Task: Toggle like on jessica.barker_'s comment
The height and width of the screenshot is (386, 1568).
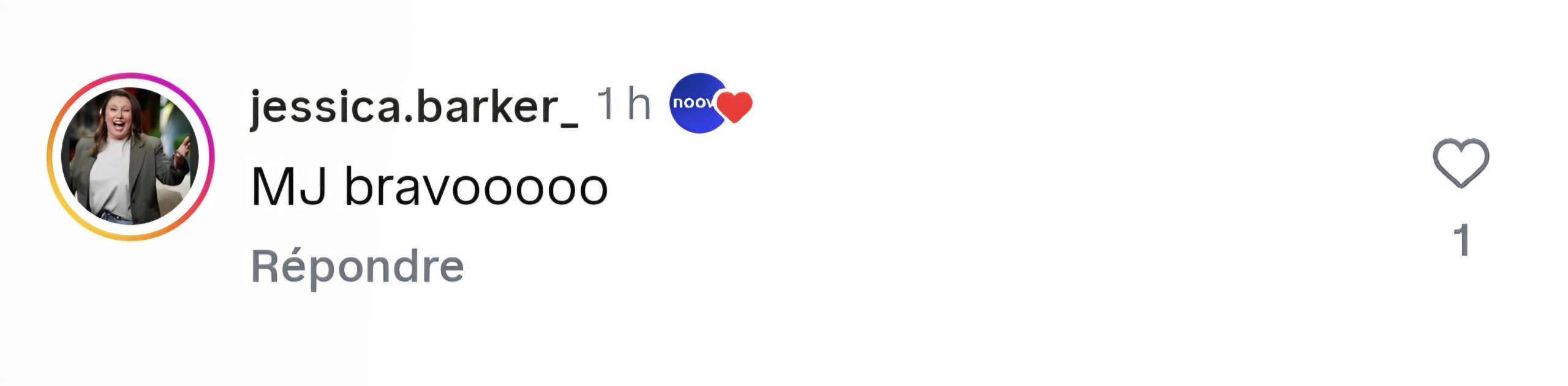Action: tap(1460, 163)
